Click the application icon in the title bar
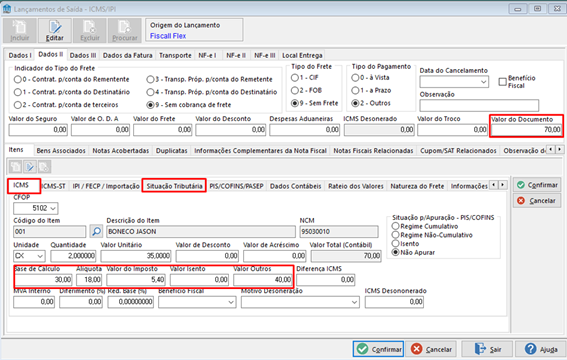The height and width of the screenshot is (360, 567). pyautogui.click(x=7, y=9)
